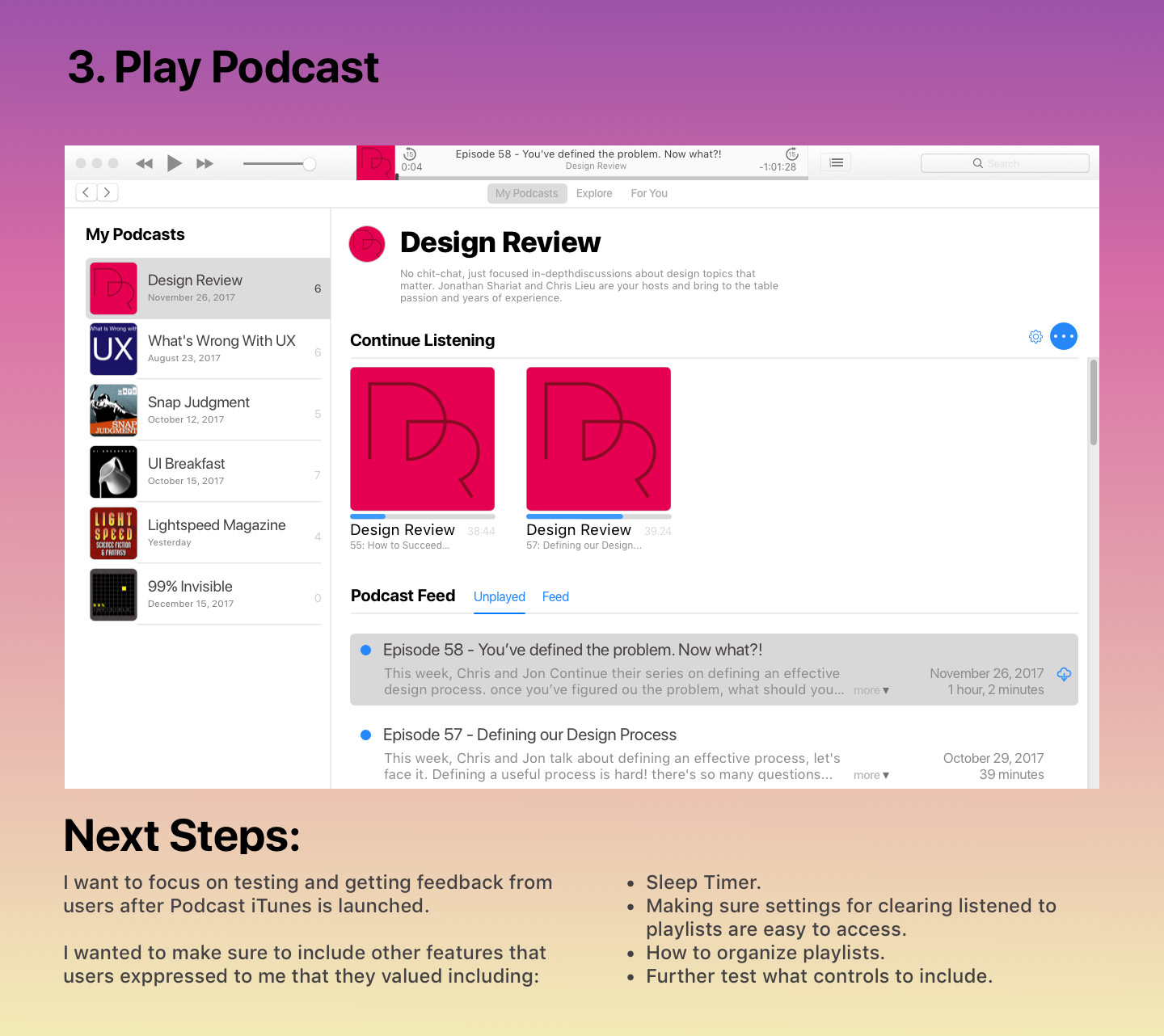Switch to the My Podcasts tab
Screen dimensions: 1164x1036
pyautogui.click(x=527, y=193)
